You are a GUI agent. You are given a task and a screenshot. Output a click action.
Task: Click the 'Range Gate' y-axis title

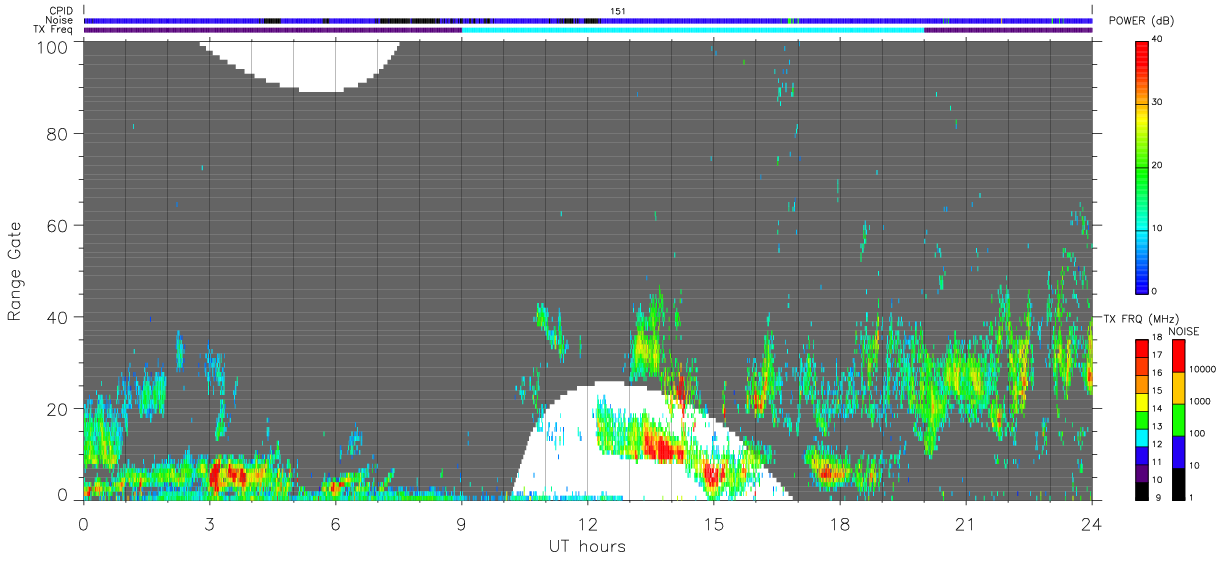point(15,271)
